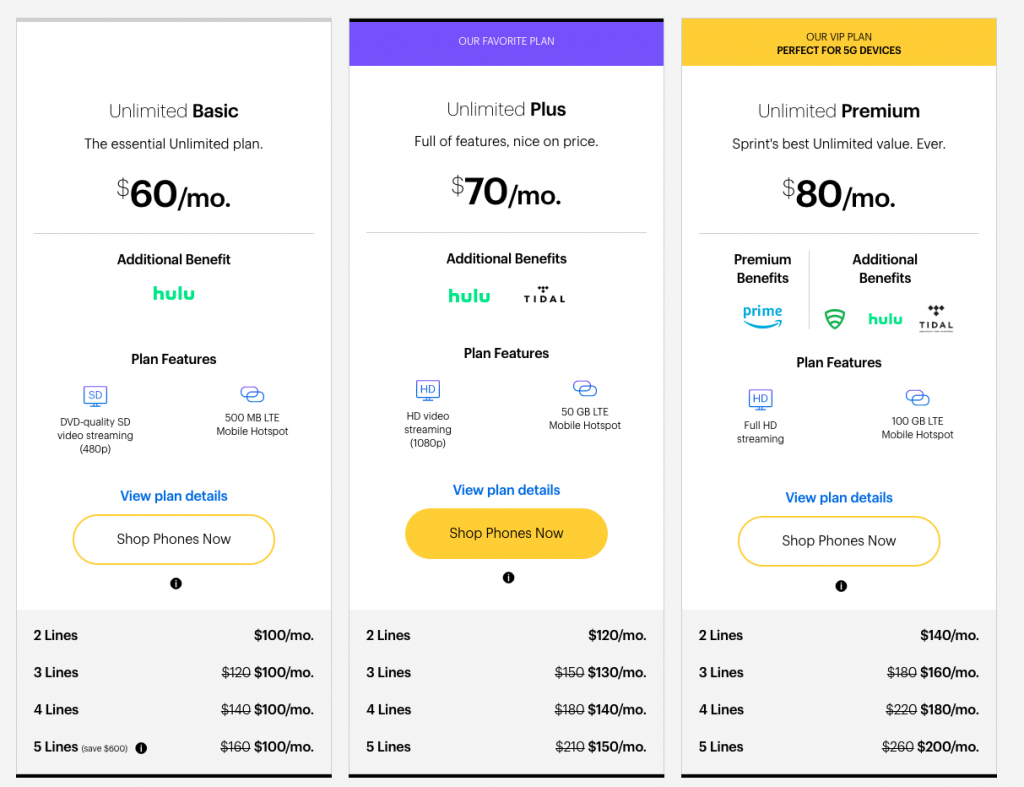The image size is (1024, 787).
Task: Open View plan details for Unlimited Basic
Action: [x=174, y=496]
